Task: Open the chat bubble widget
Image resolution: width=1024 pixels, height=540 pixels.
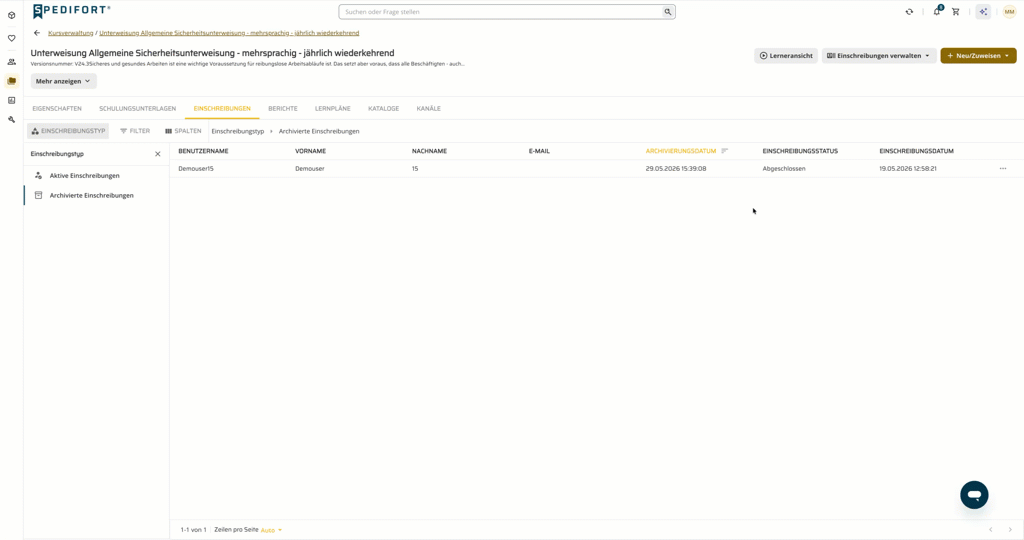Action: coord(974,495)
